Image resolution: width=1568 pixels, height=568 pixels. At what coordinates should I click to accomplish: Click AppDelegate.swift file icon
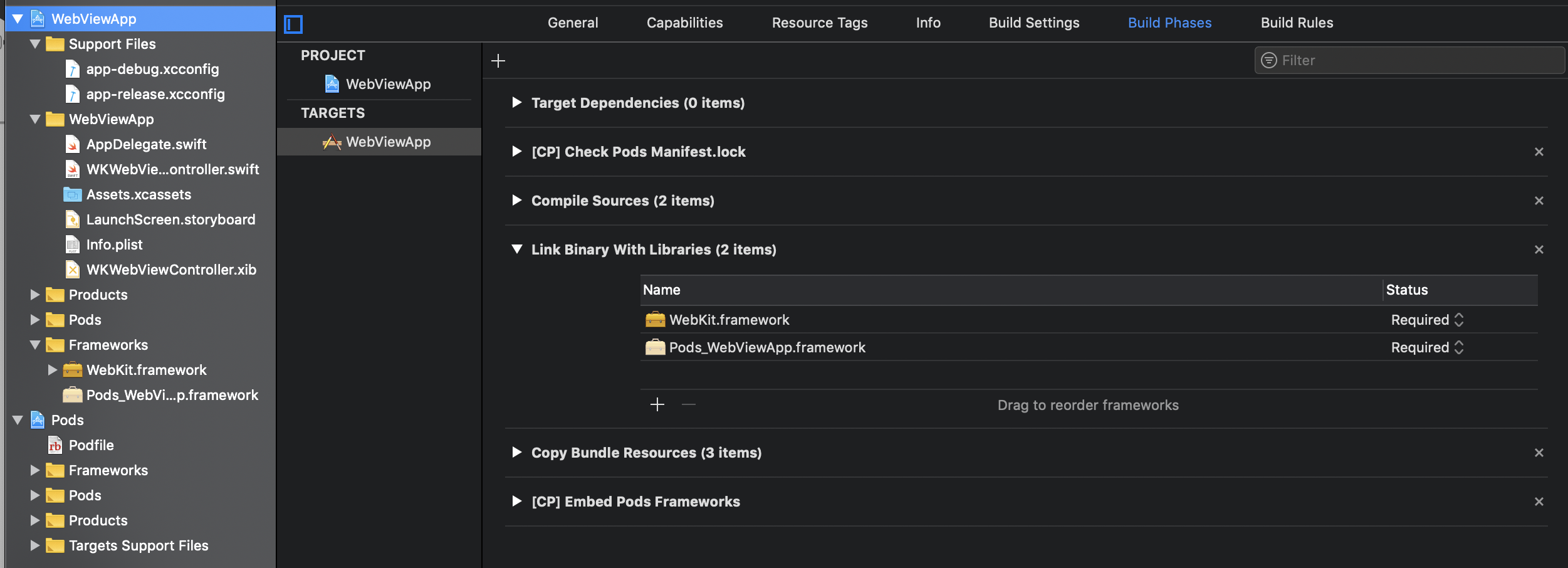tap(73, 144)
